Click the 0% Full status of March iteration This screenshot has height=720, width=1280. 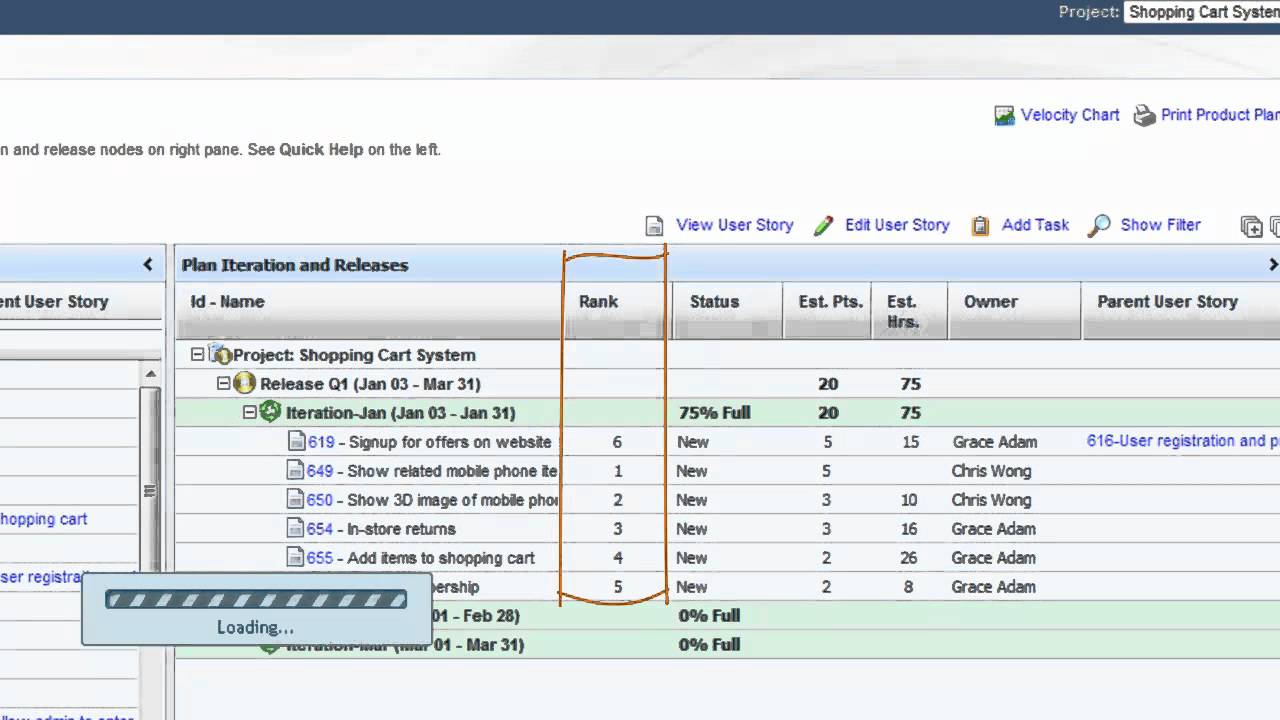point(709,645)
